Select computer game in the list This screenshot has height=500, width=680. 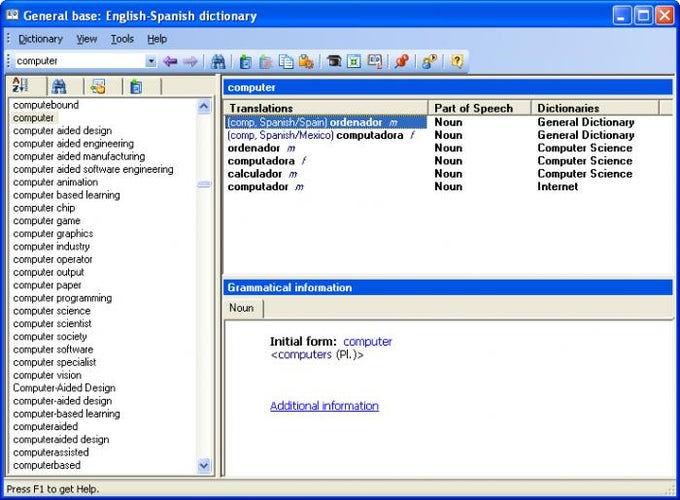47,221
